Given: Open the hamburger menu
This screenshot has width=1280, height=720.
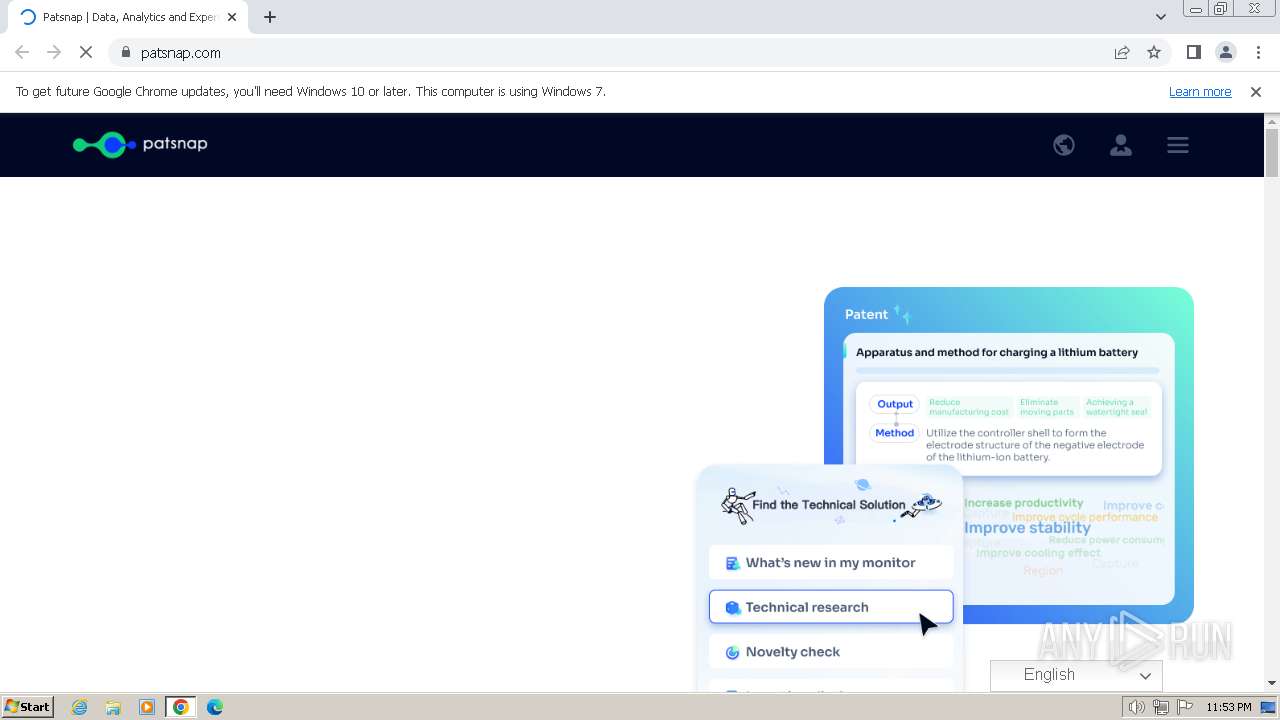Looking at the screenshot, I should [1178, 145].
